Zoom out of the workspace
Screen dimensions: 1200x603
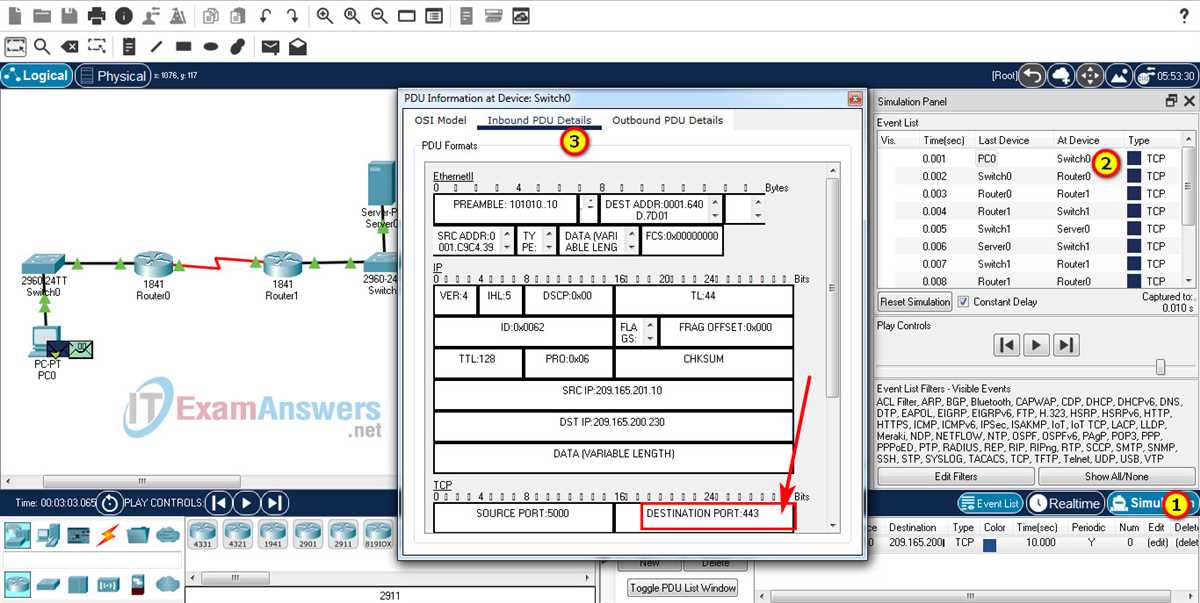[379, 16]
